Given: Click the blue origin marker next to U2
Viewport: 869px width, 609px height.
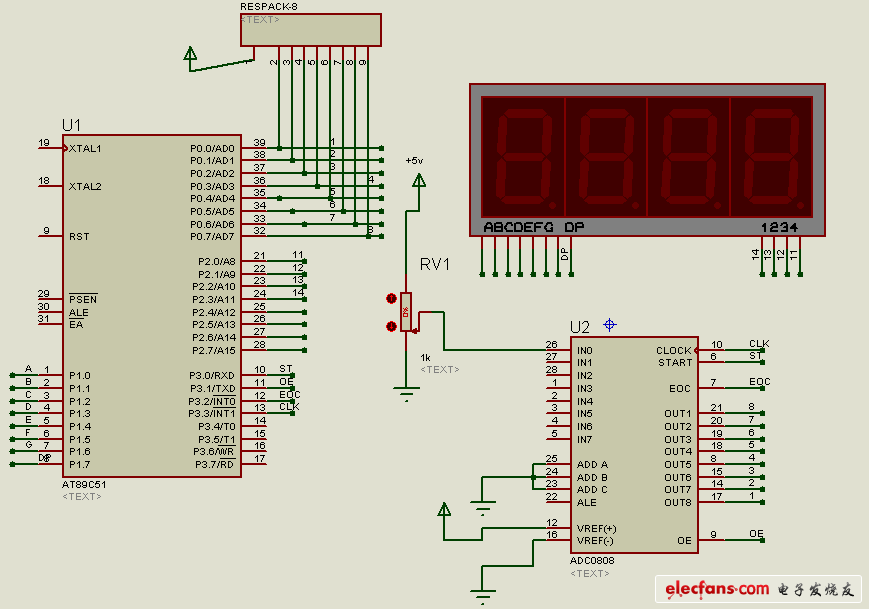Looking at the screenshot, I should pos(610,325).
